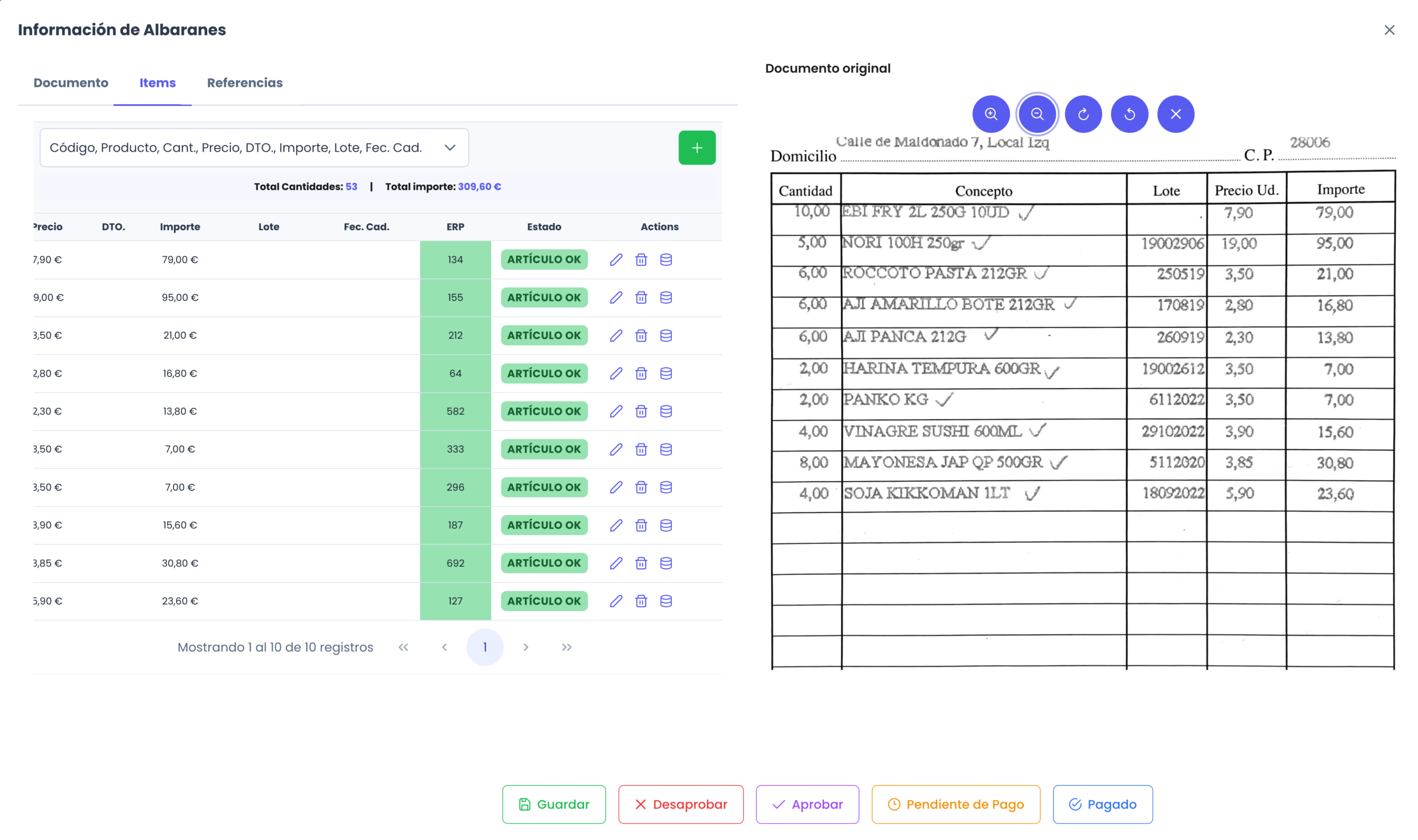Switch to the Documento tab
Screen dimensions: 1418x840
[x=71, y=83]
